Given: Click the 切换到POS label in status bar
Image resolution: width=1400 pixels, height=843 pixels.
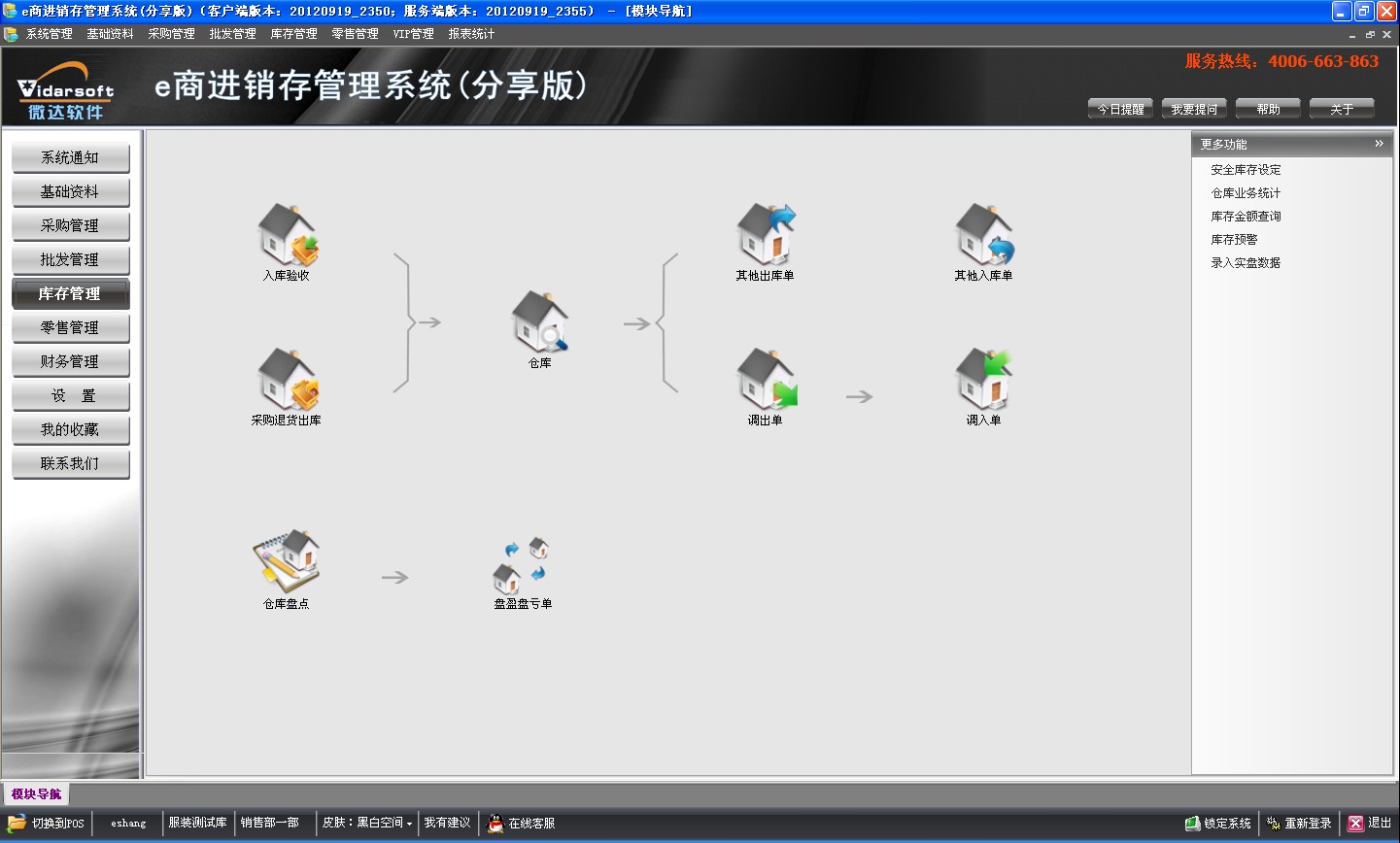Looking at the screenshot, I should (58, 824).
